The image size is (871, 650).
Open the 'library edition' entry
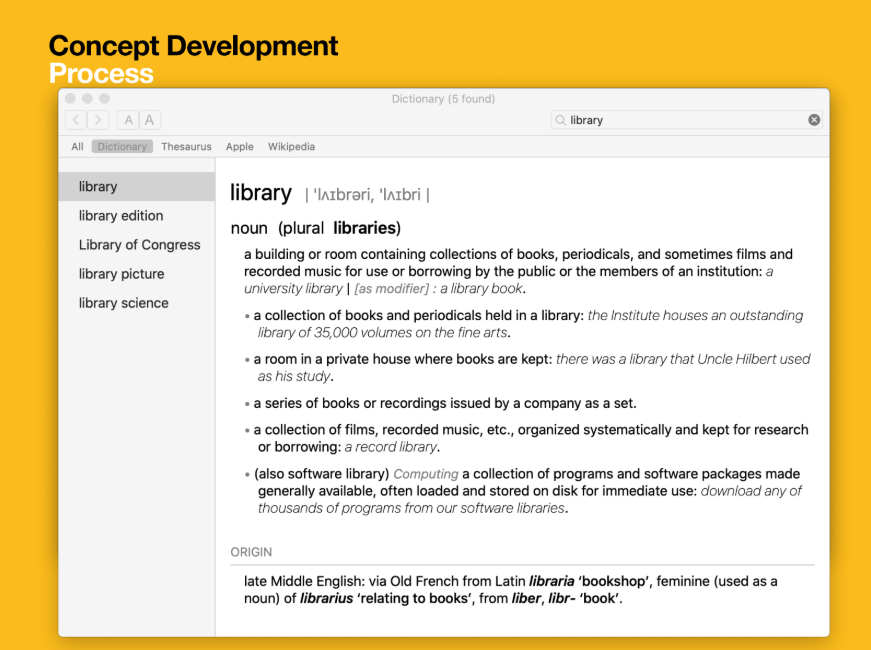click(x=121, y=216)
